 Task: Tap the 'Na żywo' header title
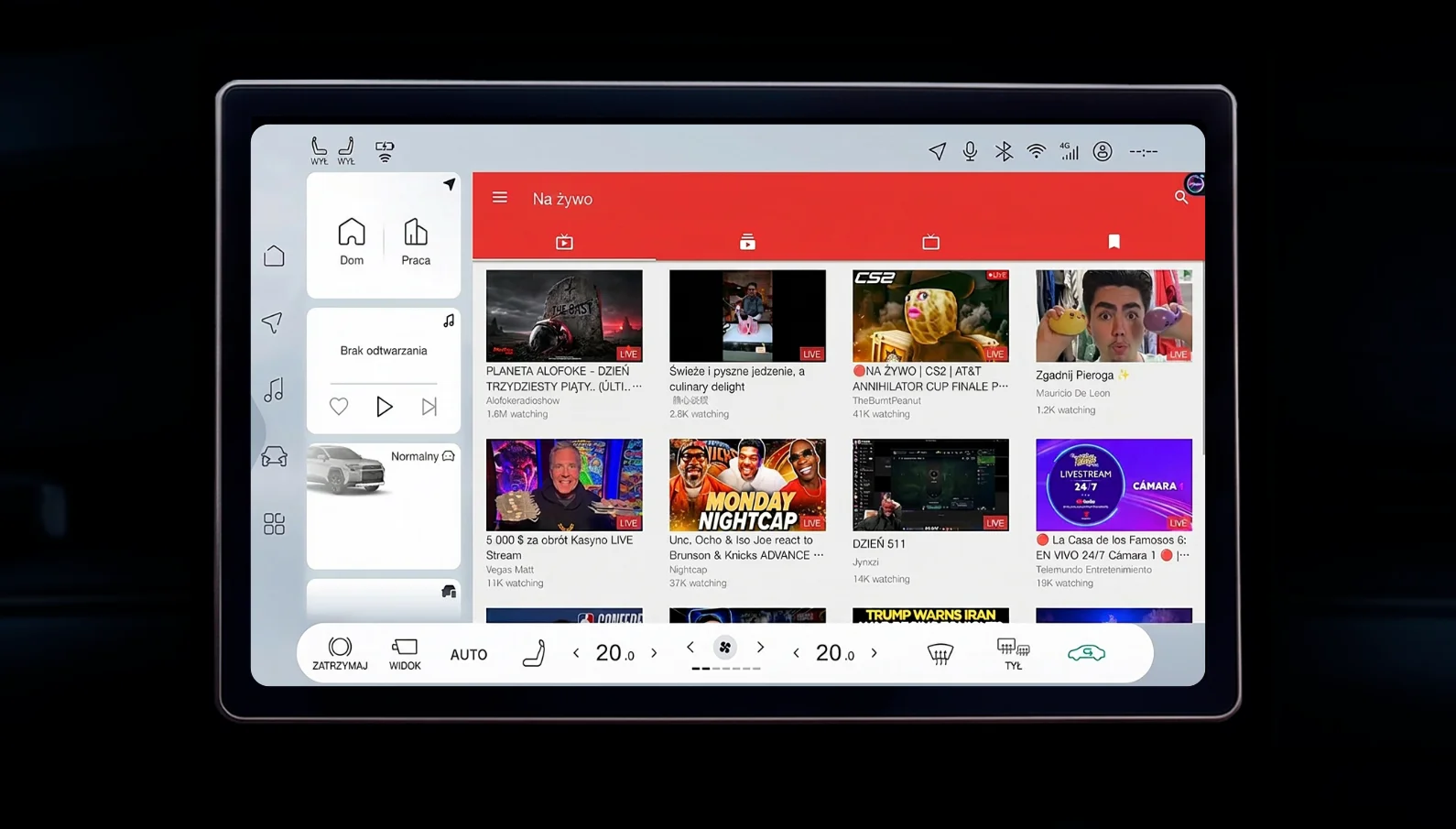pyautogui.click(x=562, y=199)
